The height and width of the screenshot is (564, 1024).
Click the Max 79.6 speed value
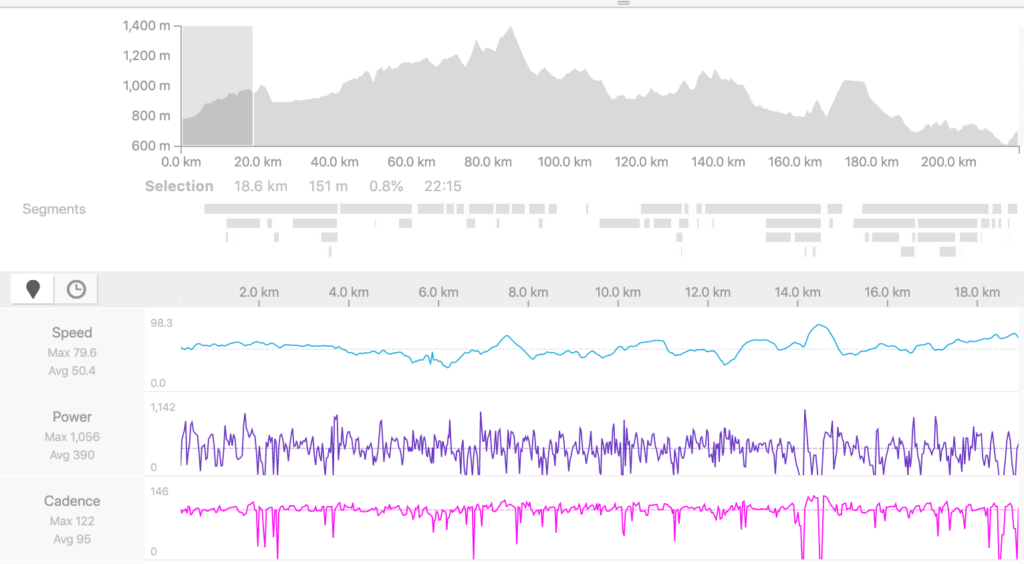[x=72, y=353]
